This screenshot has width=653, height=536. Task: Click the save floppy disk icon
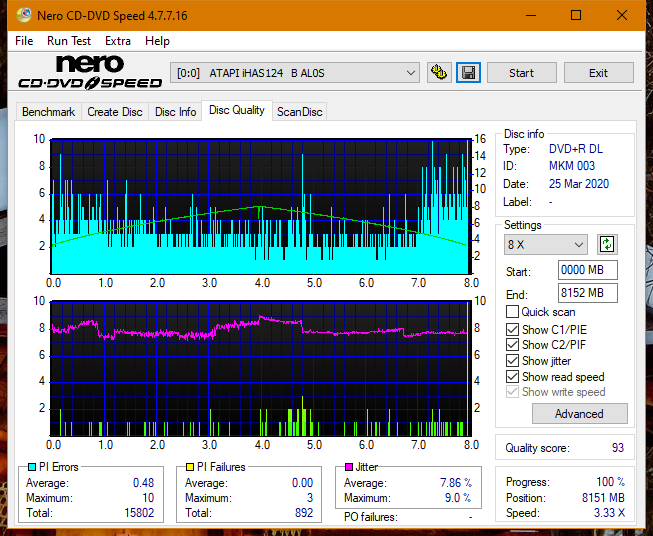coord(469,73)
